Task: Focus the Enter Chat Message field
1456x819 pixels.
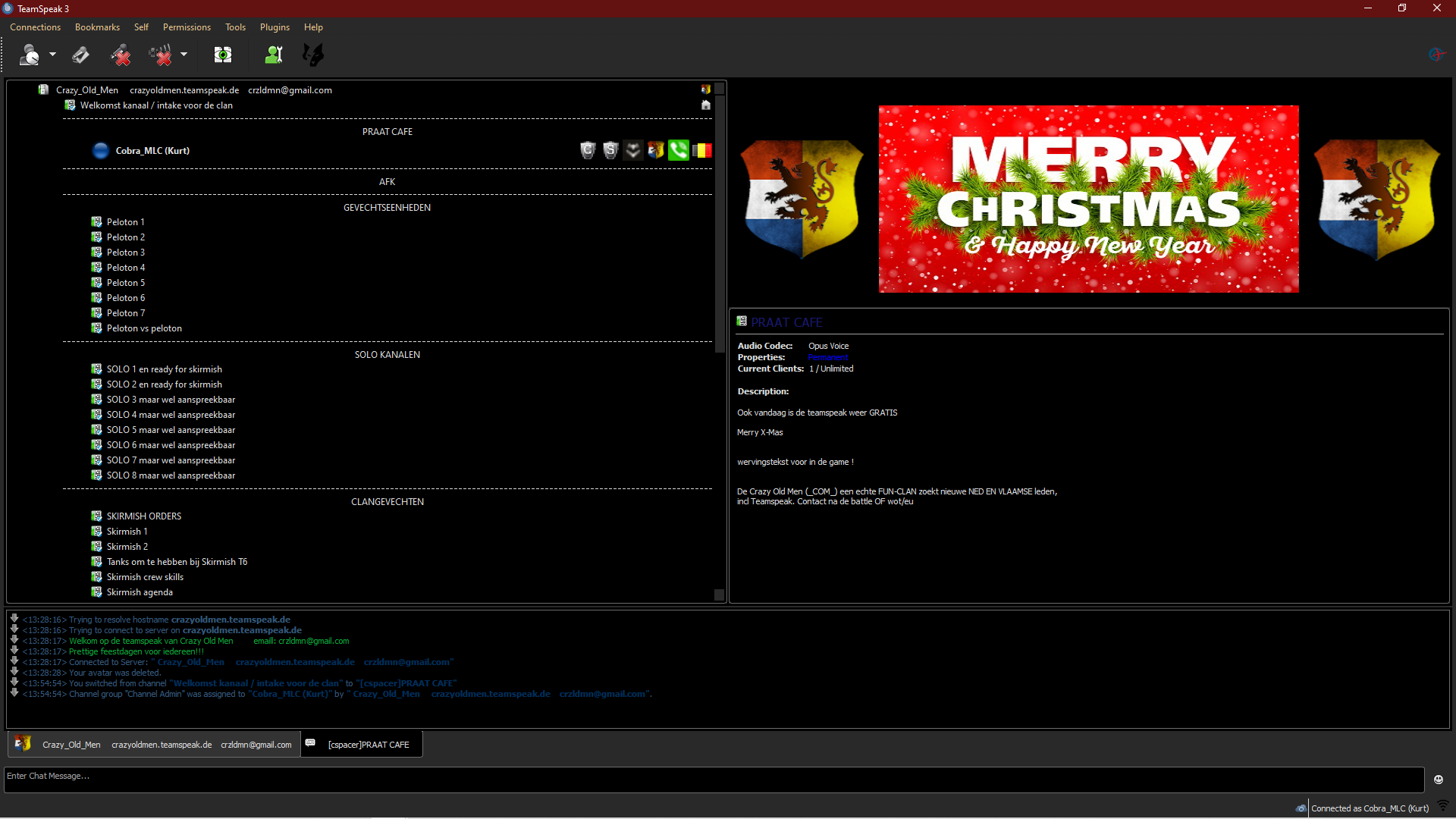Action: [714, 780]
